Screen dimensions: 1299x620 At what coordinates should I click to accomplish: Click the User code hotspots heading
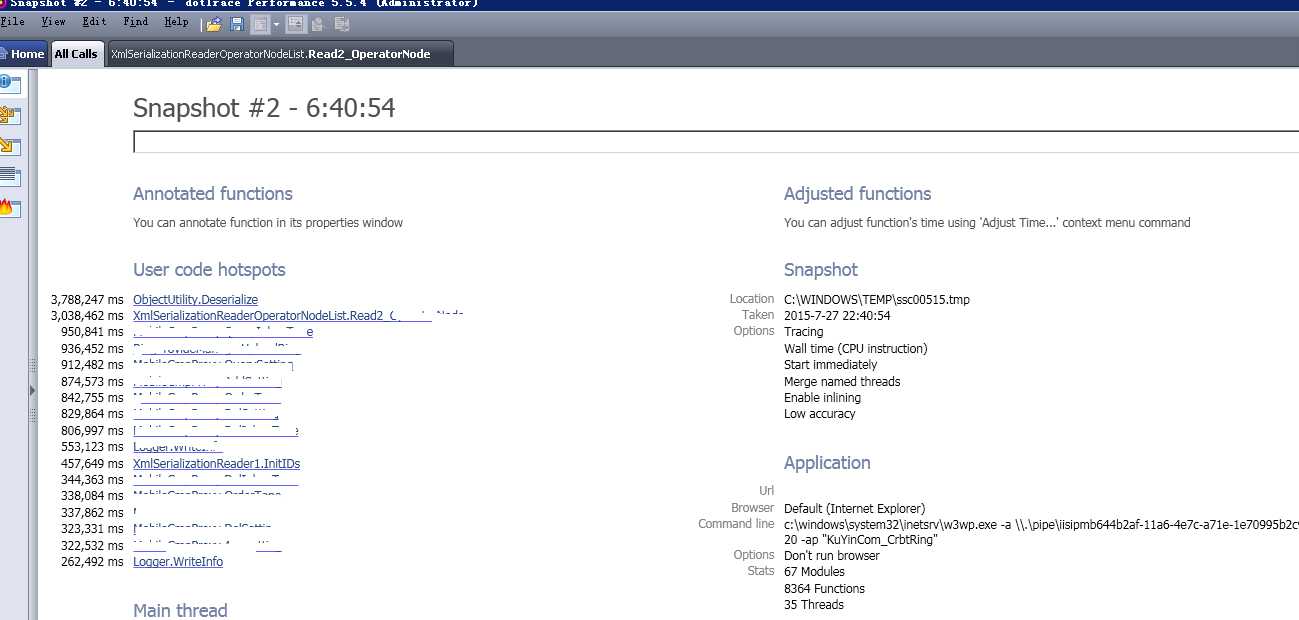point(209,270)
